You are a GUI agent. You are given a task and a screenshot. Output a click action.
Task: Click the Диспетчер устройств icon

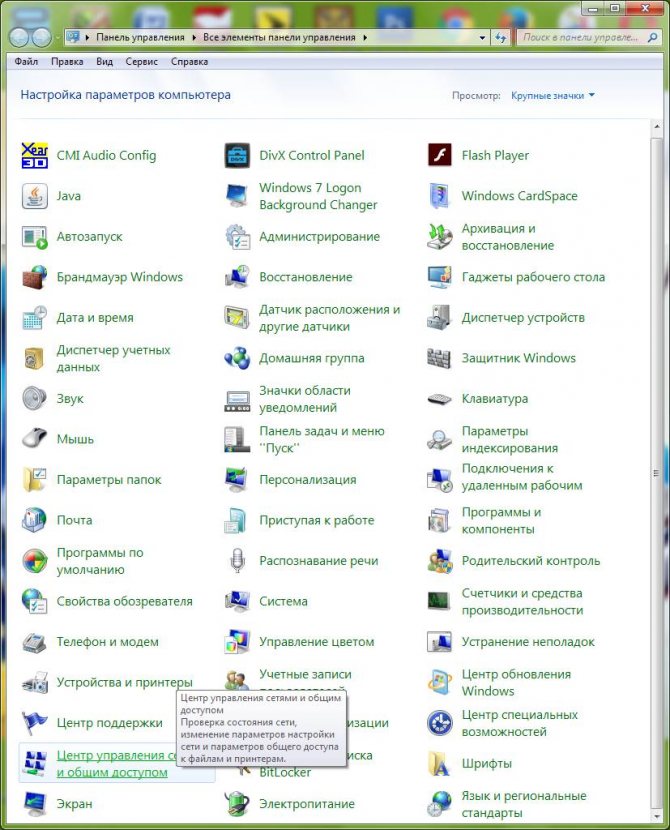(x=439, y=318)
